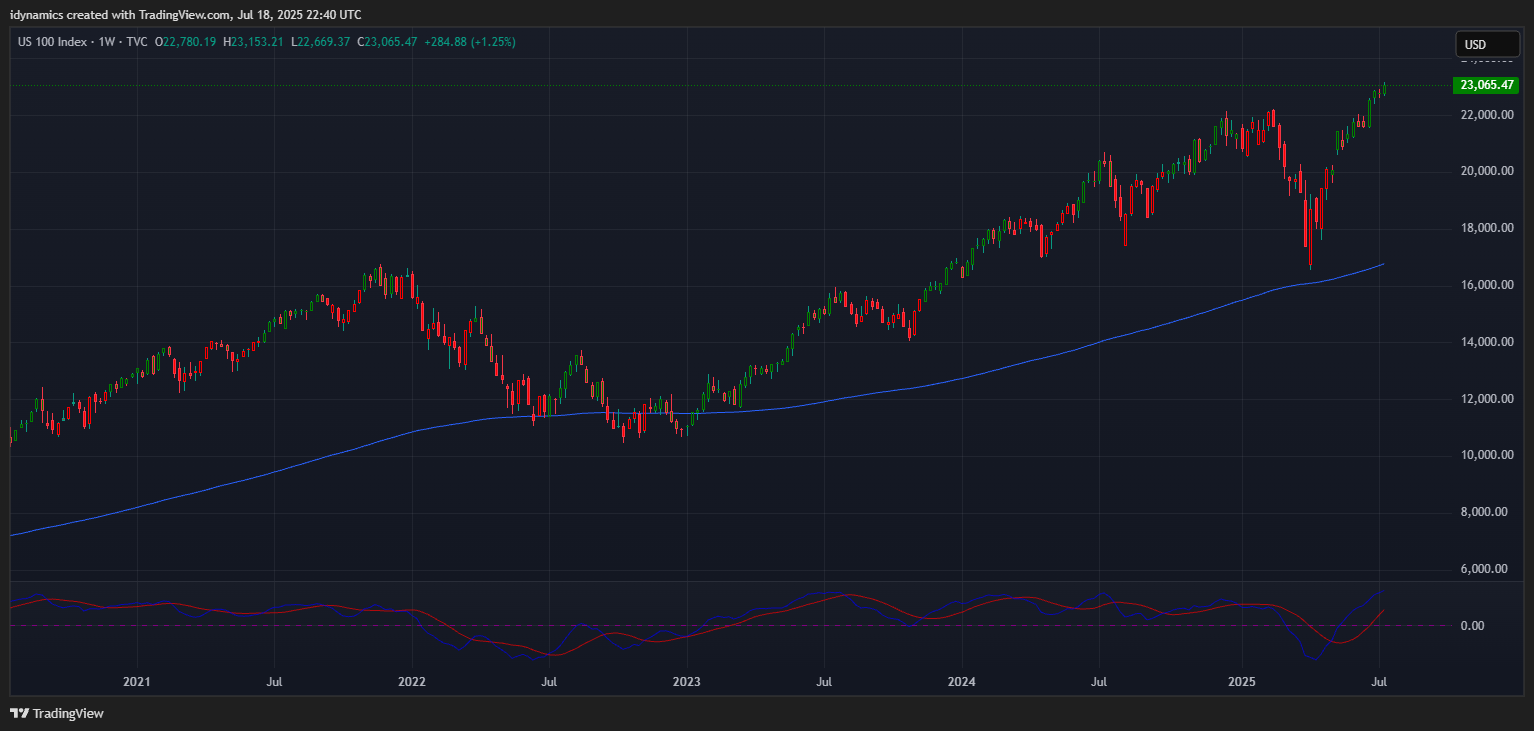Image resolution: width=1534 pixels, height=731 pixels.
Task: Click the 2024 time axis label
Action: coord(961,683)
